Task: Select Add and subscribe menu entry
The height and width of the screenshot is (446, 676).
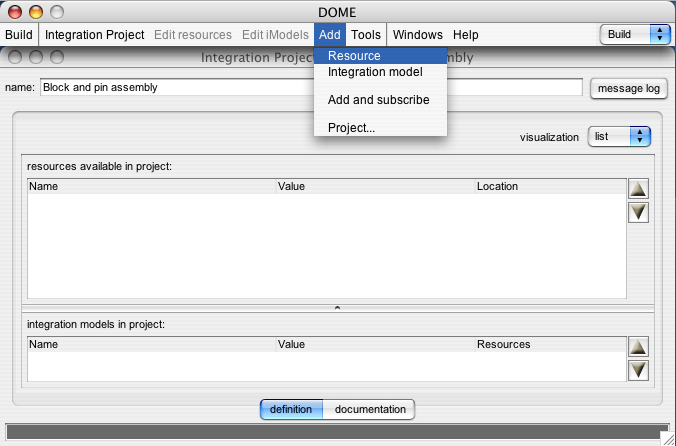Action: 380,100
